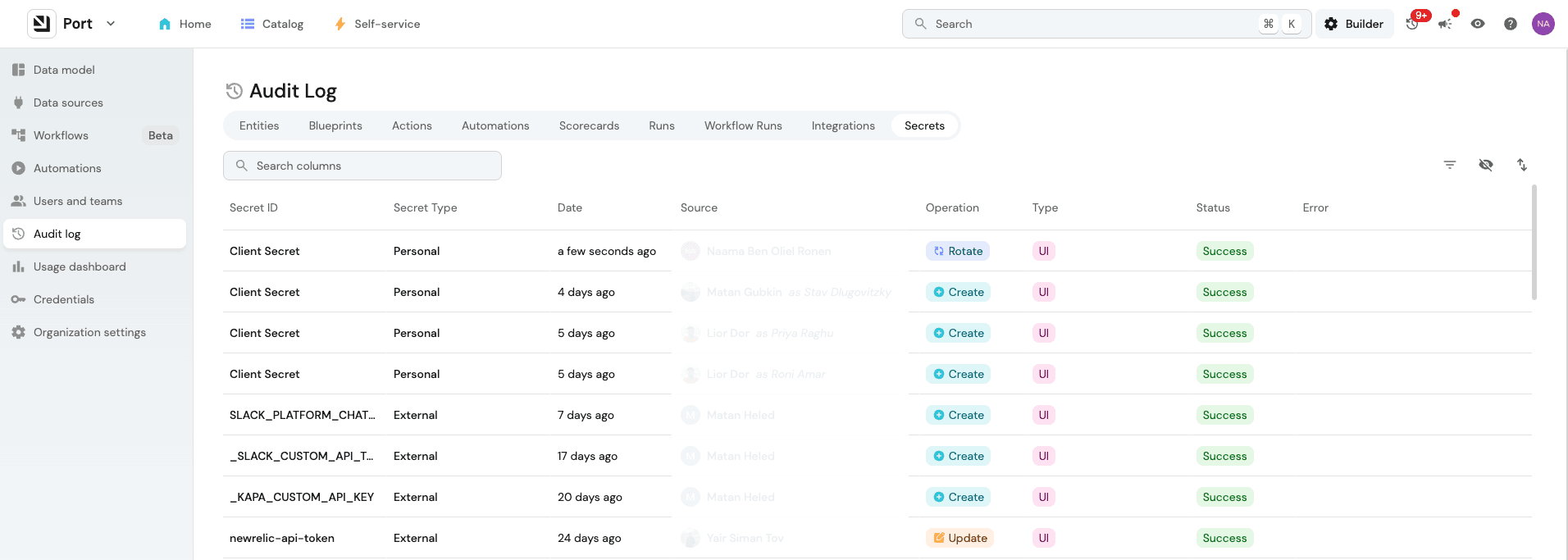This screenshot has width=1568, height=560.
Task: Open the table sort arrows icon
Action: (x=1522, y=165)
